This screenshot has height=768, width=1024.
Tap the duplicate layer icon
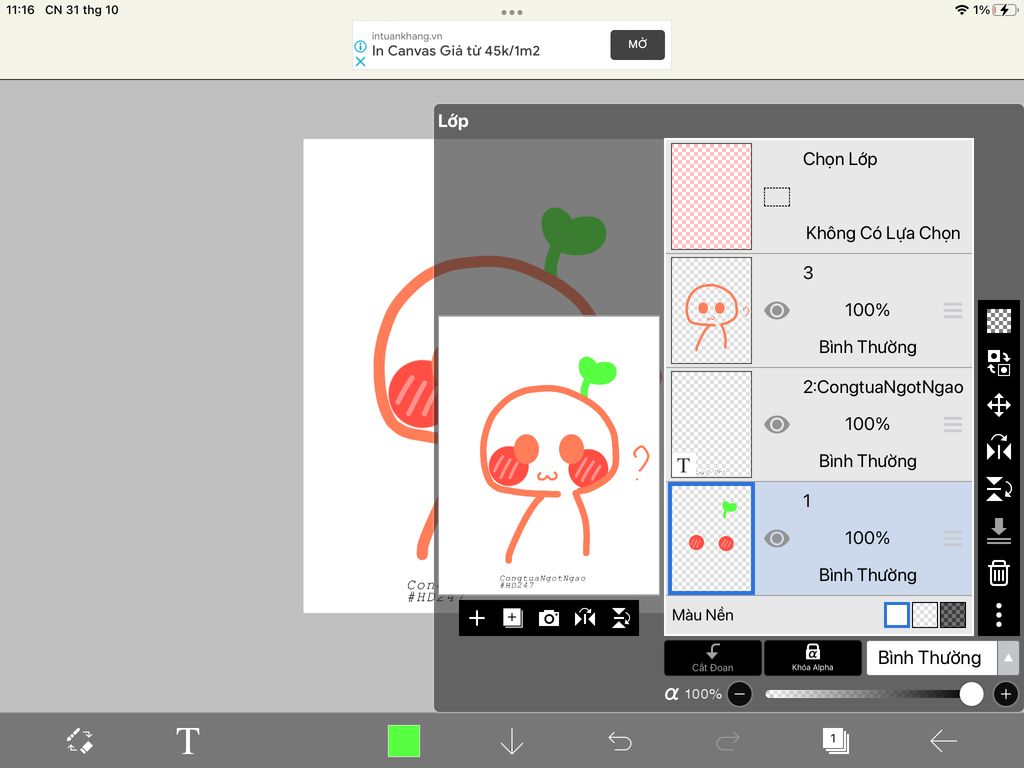pos(513,618)
